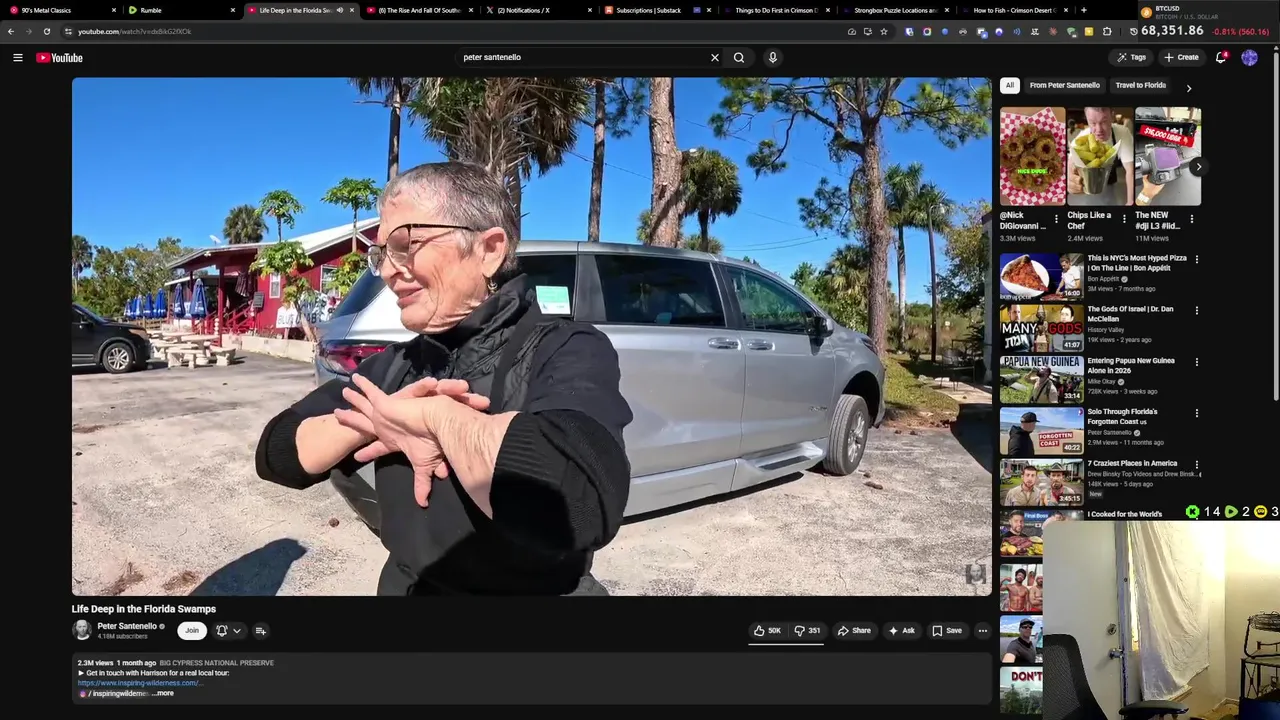1280x720 pixels.
Task: Switch to Subscriptions | Substack tab
Action: 656,10
